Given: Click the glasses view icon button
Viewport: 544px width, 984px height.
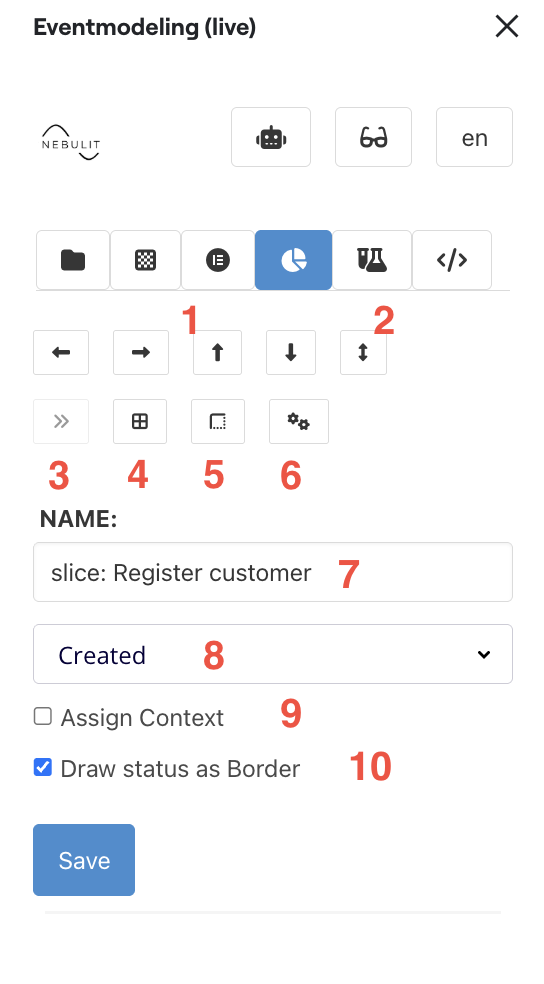Looking at the screenshot, I should [x=373, y=137].
